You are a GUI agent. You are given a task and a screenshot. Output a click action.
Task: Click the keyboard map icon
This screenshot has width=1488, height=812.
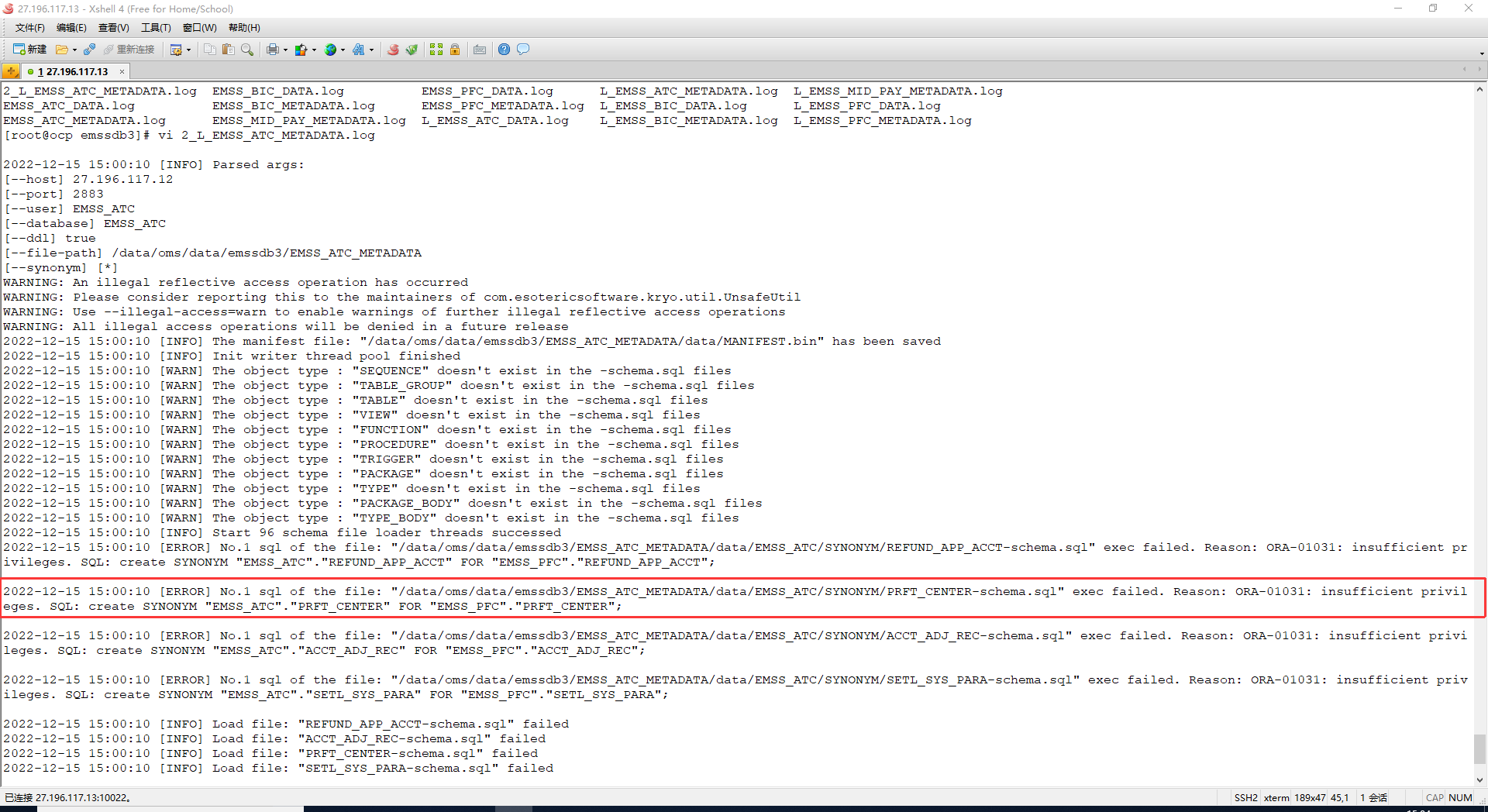click(480, 50)
